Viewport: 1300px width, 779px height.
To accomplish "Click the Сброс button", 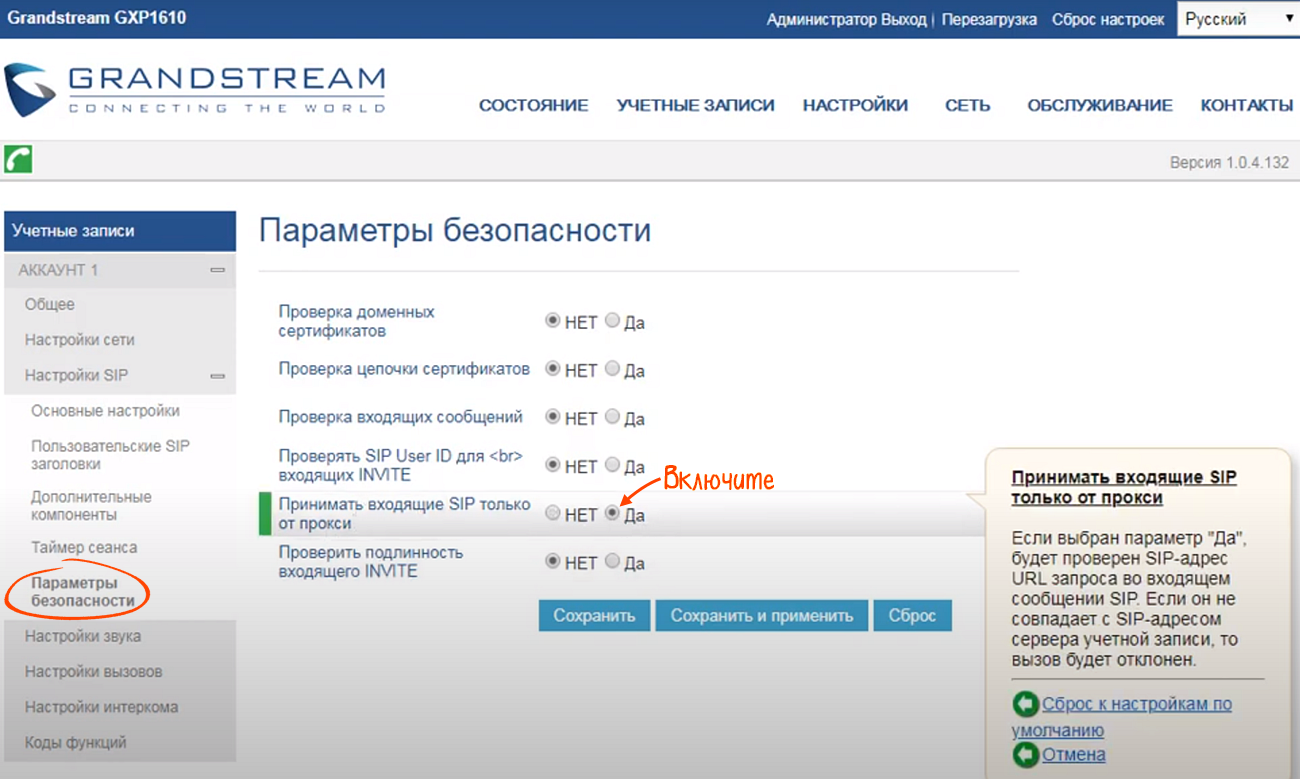I will click(x=912, y=616).
